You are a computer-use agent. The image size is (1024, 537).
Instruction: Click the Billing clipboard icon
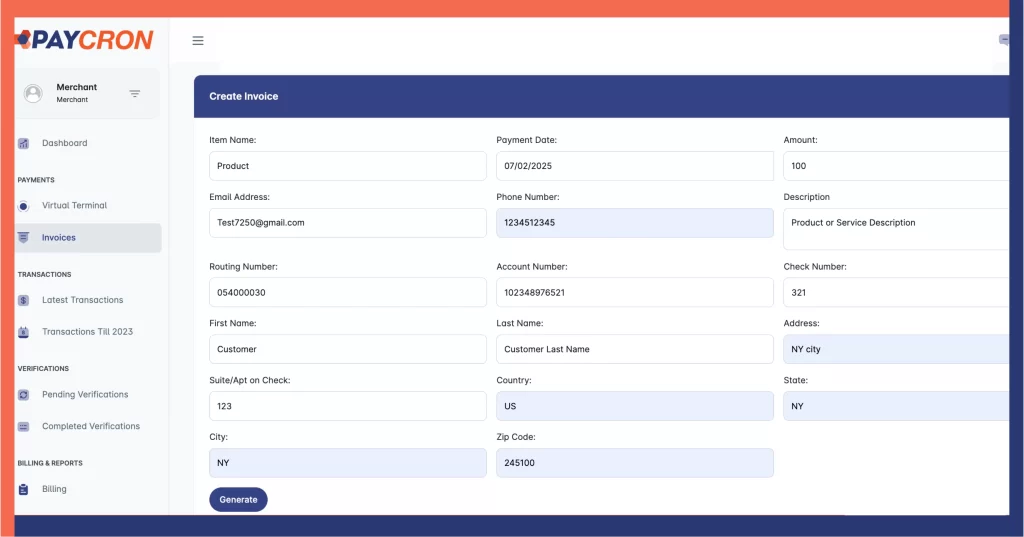pos(24,489)
